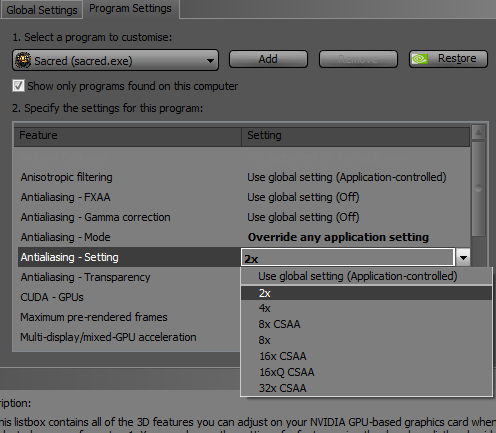Open the Sacred (sacred.exe) program dropdown

(115, 60)
